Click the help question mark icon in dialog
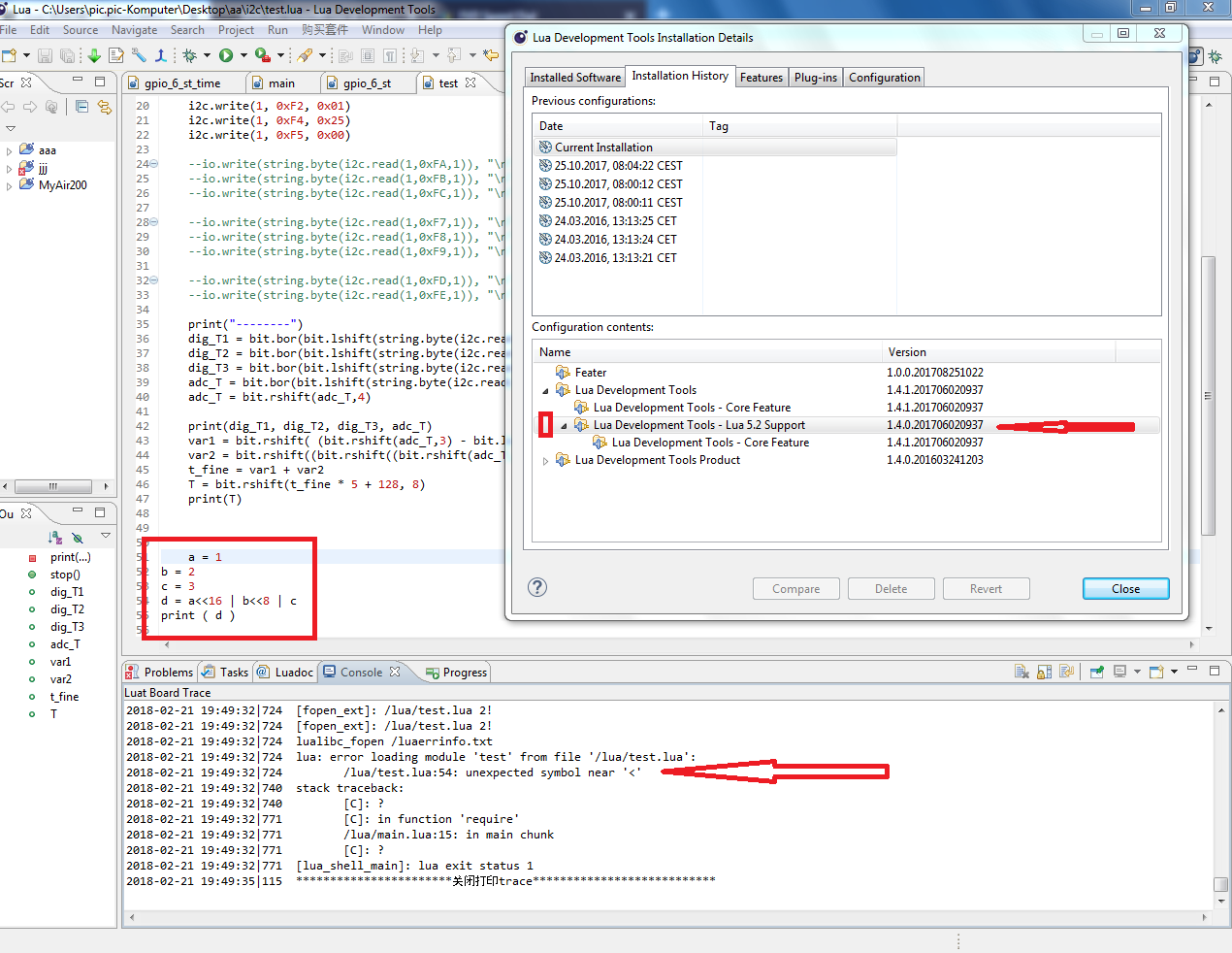This screenshot has width=1232, height=953. pyautogui.click(x=537, y=587)
